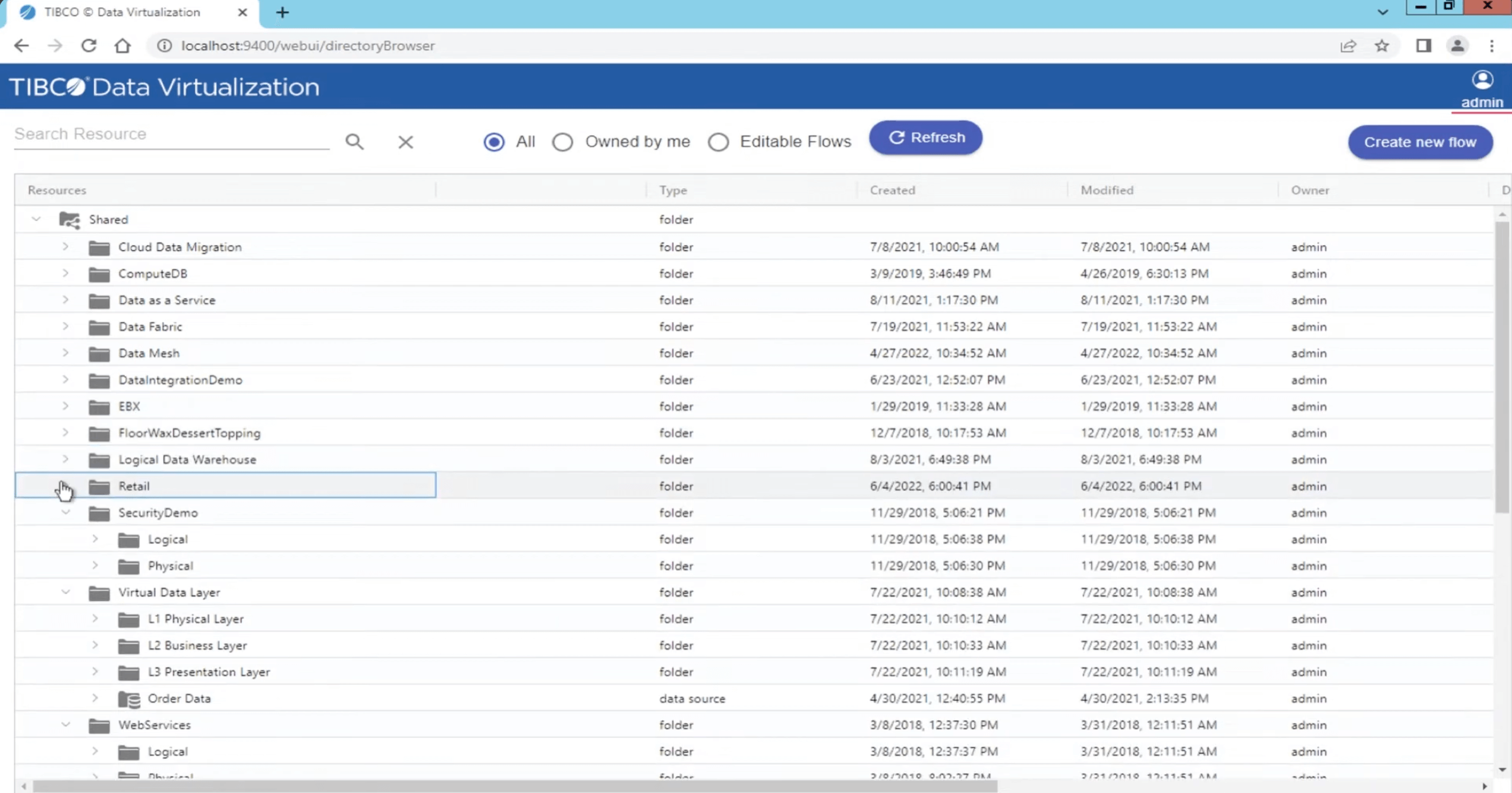Clear the search with the X icon
Screen dimensions: 1512x793
coord(405,142)
